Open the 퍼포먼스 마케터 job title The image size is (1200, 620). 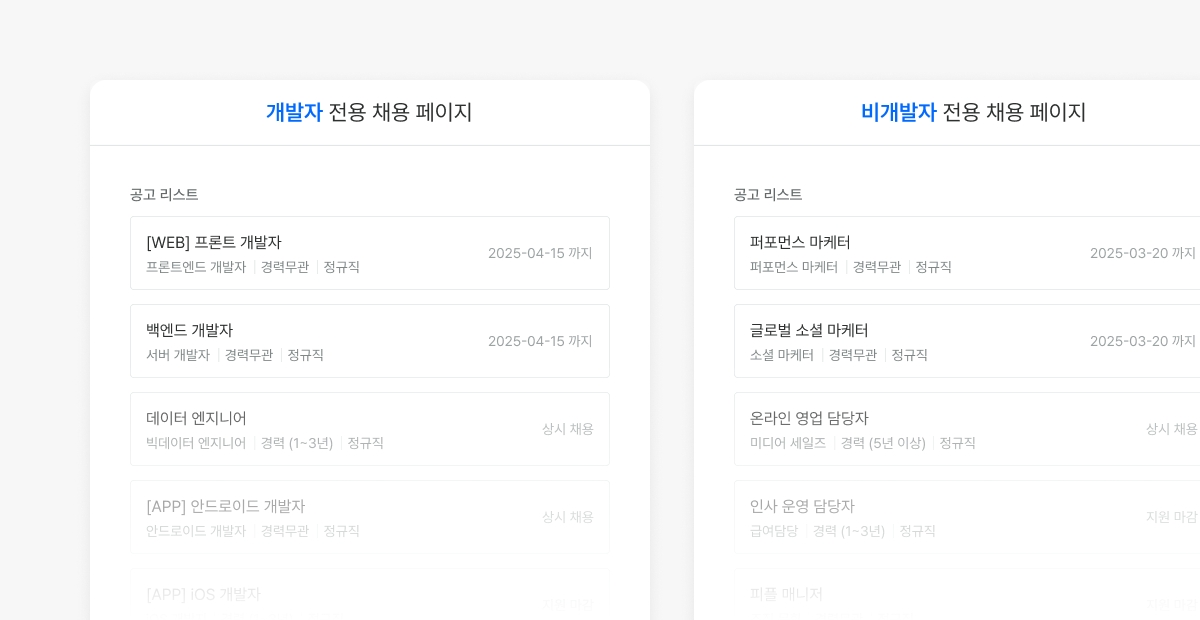(x=800, y=242)
